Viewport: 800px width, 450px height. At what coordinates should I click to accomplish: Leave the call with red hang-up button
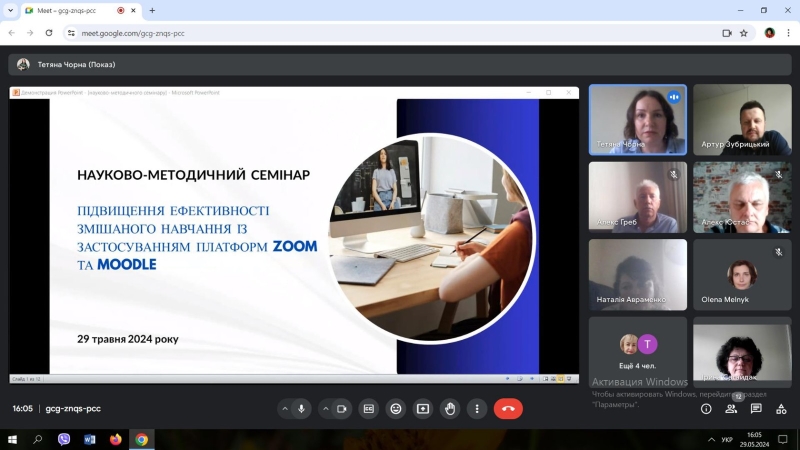pyautogui.click(x=508, y=409)
